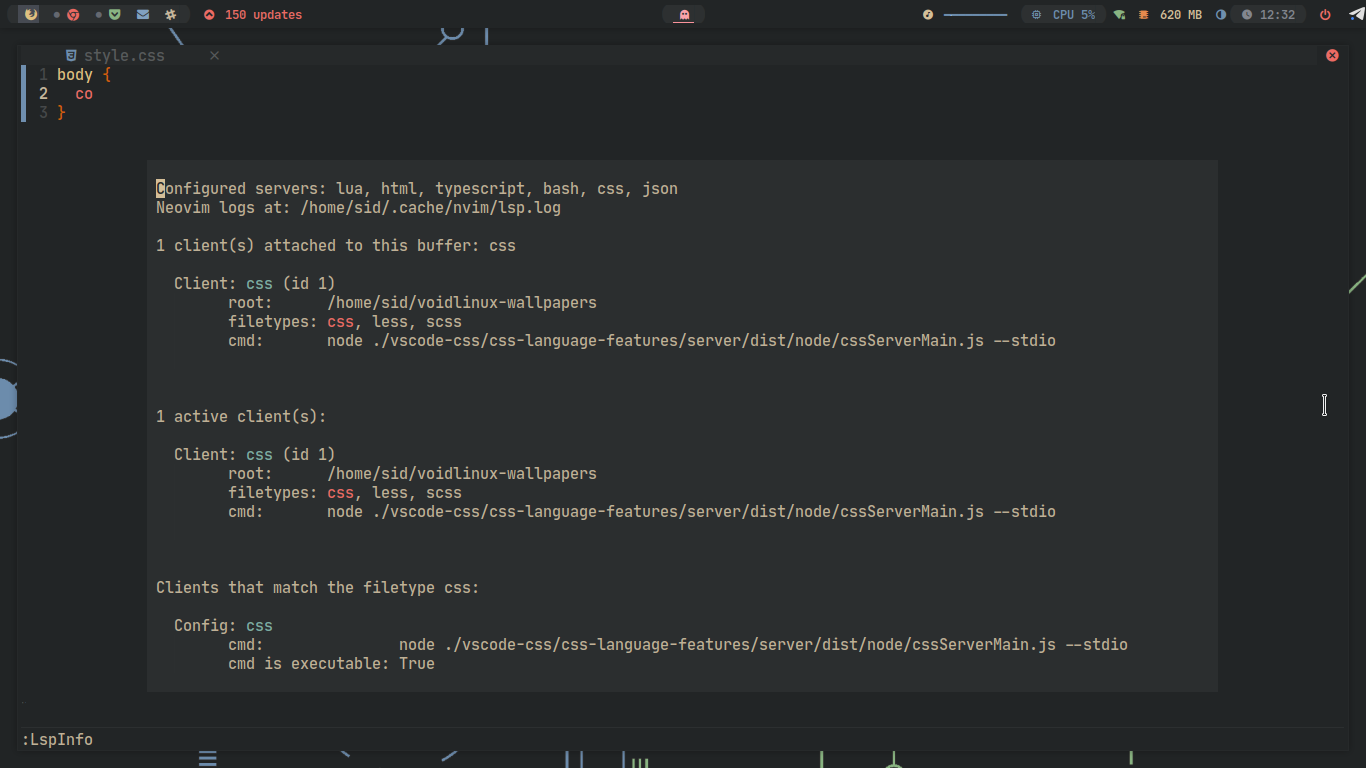Click the power button in the top-right corner
Screen dimensions: 1366x768
1325,14
